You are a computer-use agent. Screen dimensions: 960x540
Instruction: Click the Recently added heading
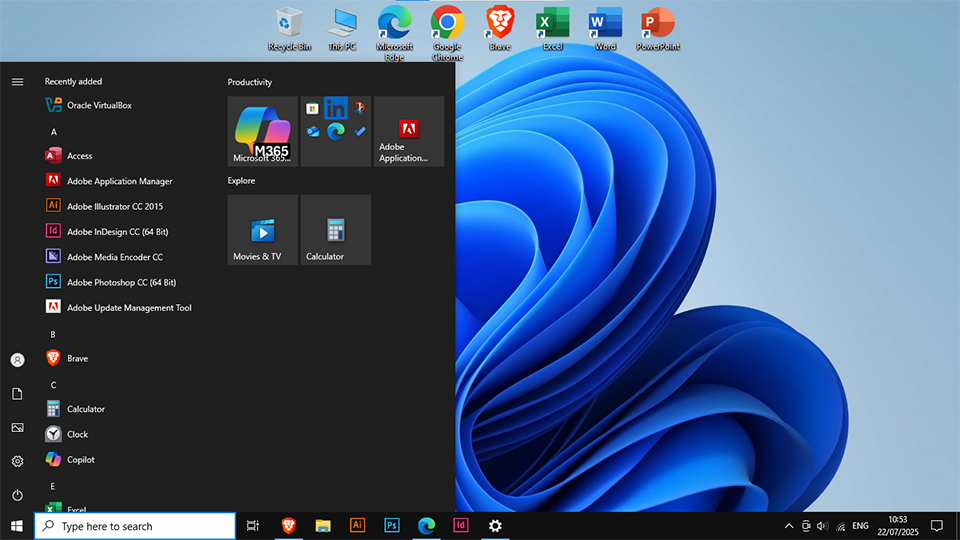(x=73, y=81)
